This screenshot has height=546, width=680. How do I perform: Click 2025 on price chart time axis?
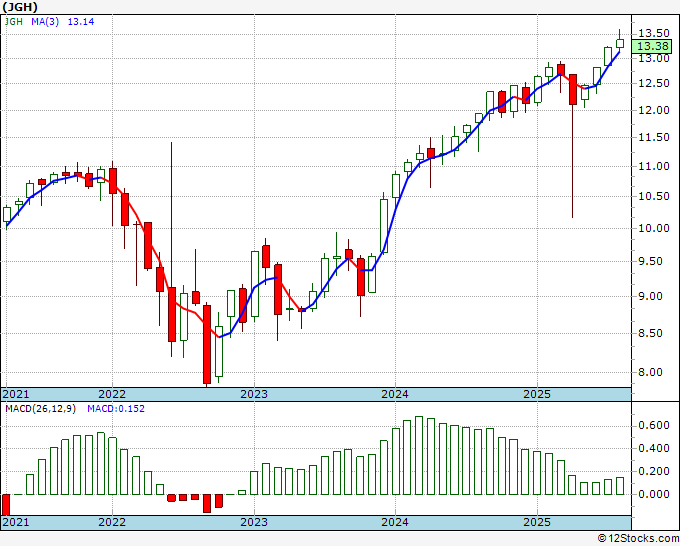(x=537, y=394)
